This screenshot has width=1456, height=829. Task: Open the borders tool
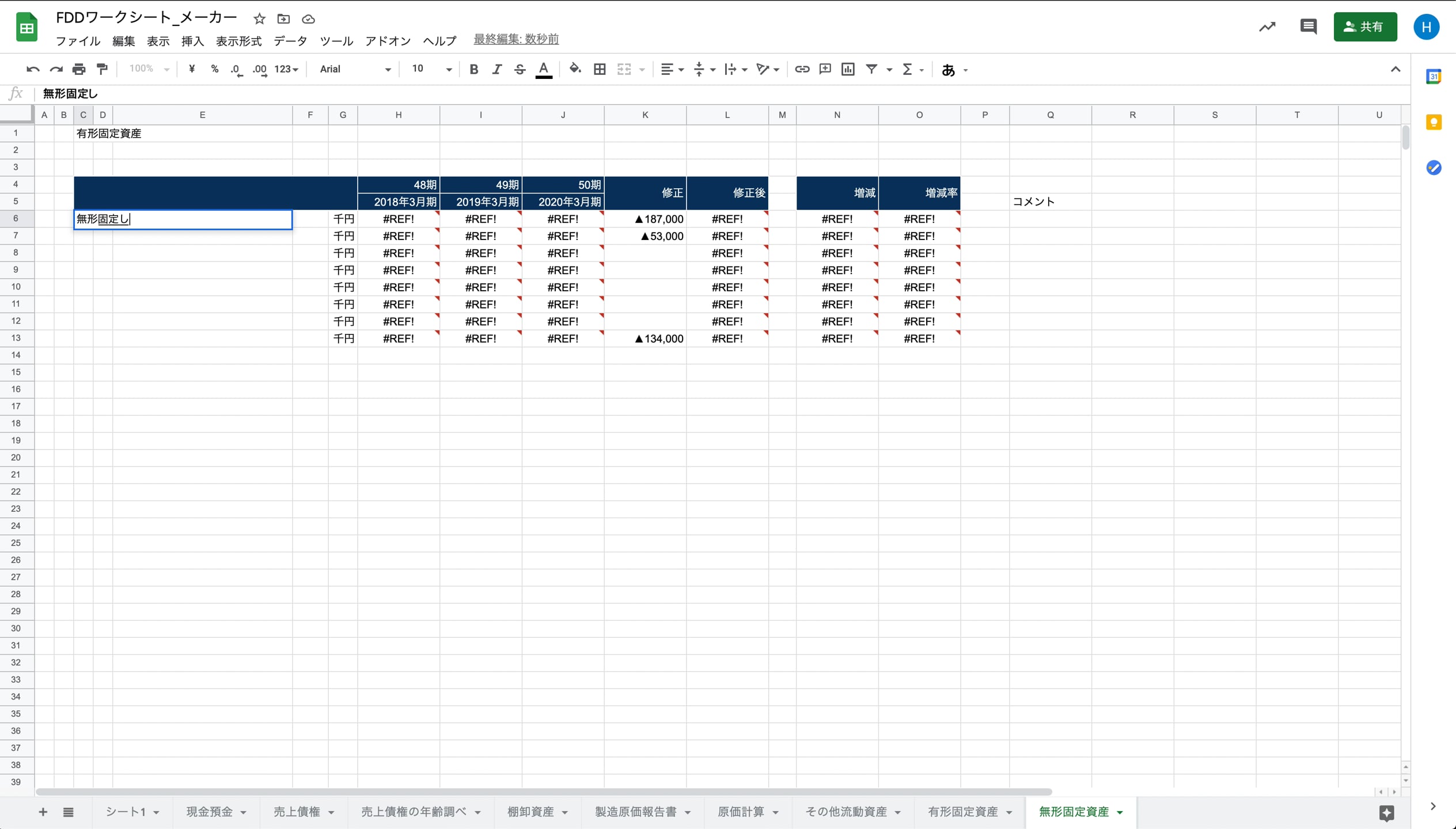coord(600,69)
